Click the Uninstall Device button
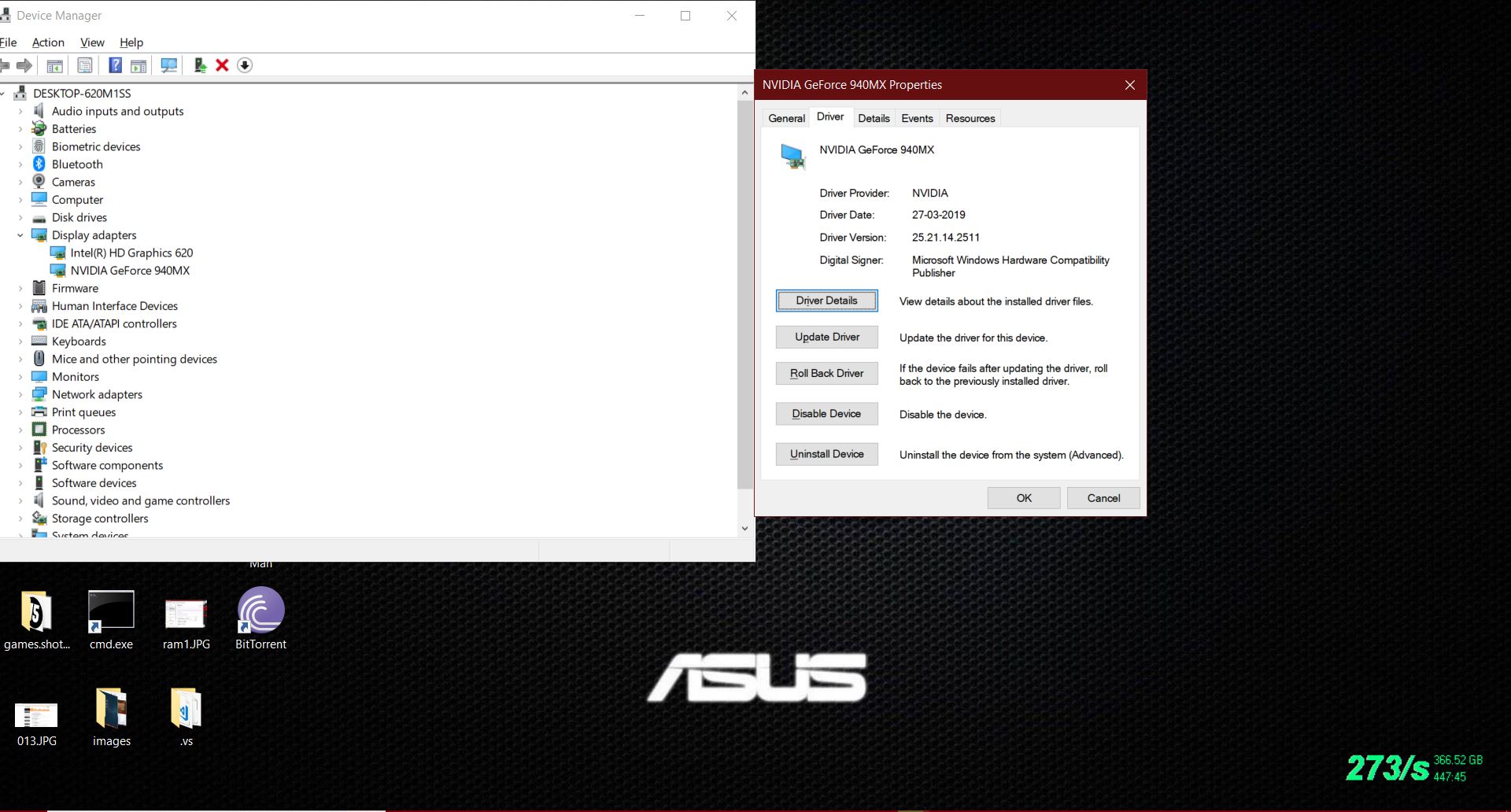This screenshot has width=1511, height=812. point(826,454)
